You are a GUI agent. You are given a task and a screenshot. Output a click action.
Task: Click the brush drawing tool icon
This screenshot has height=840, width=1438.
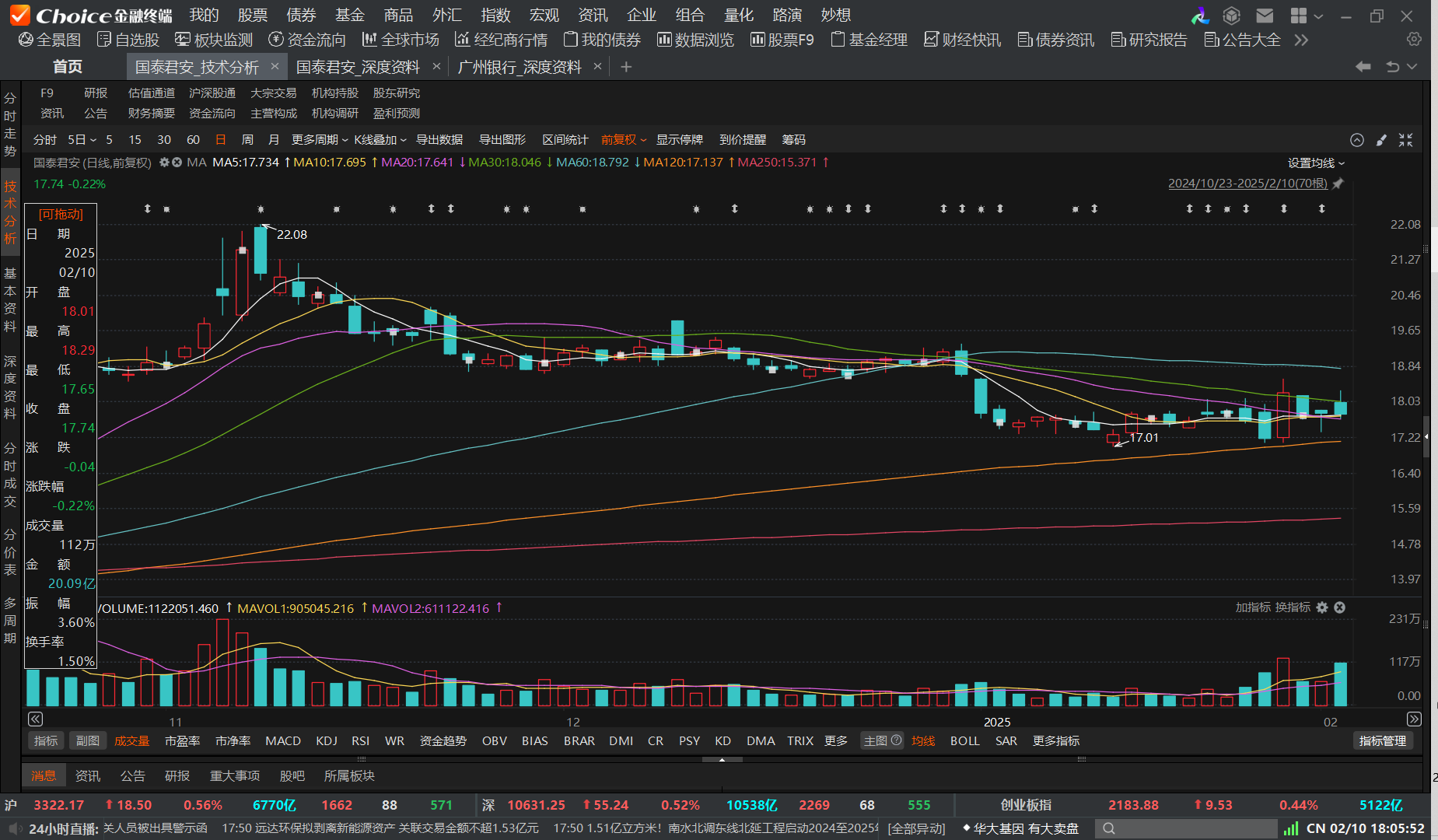point(1381,140)
